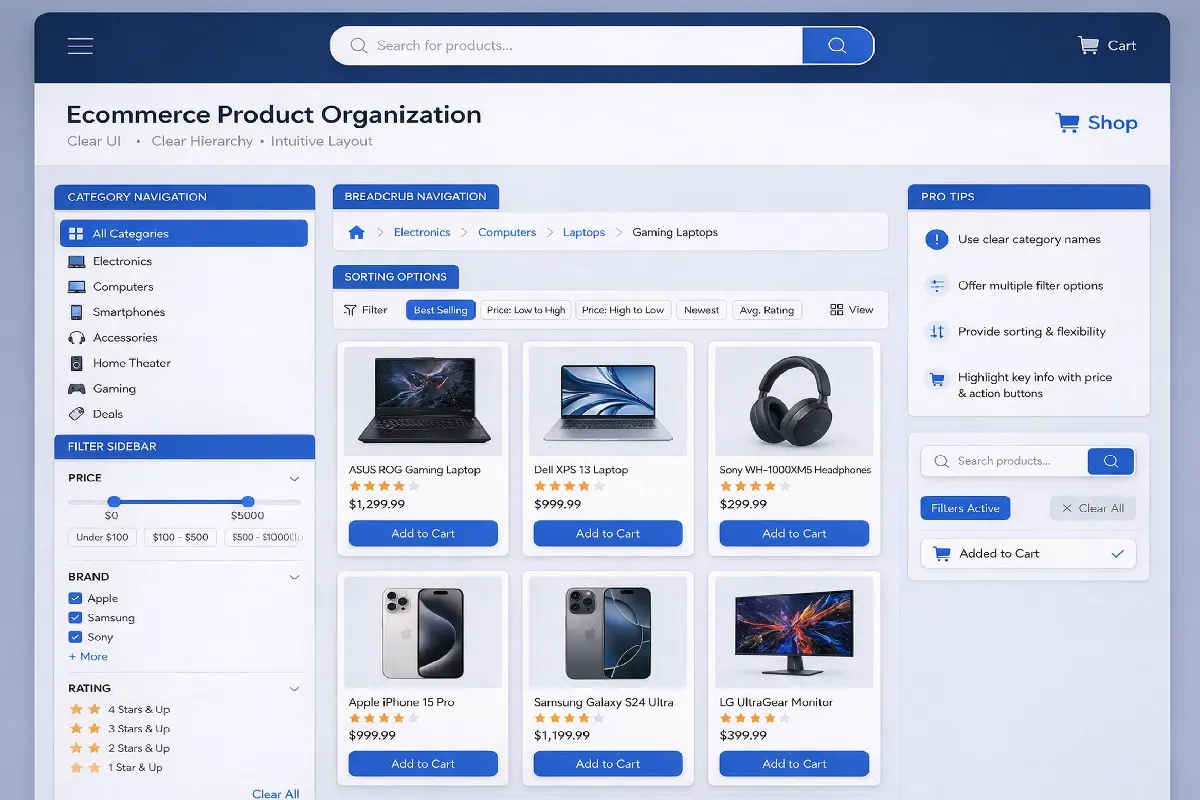The image size is (1200, 800).
Task: Select 1 Star & Up rating
Action: click(116, 768)
